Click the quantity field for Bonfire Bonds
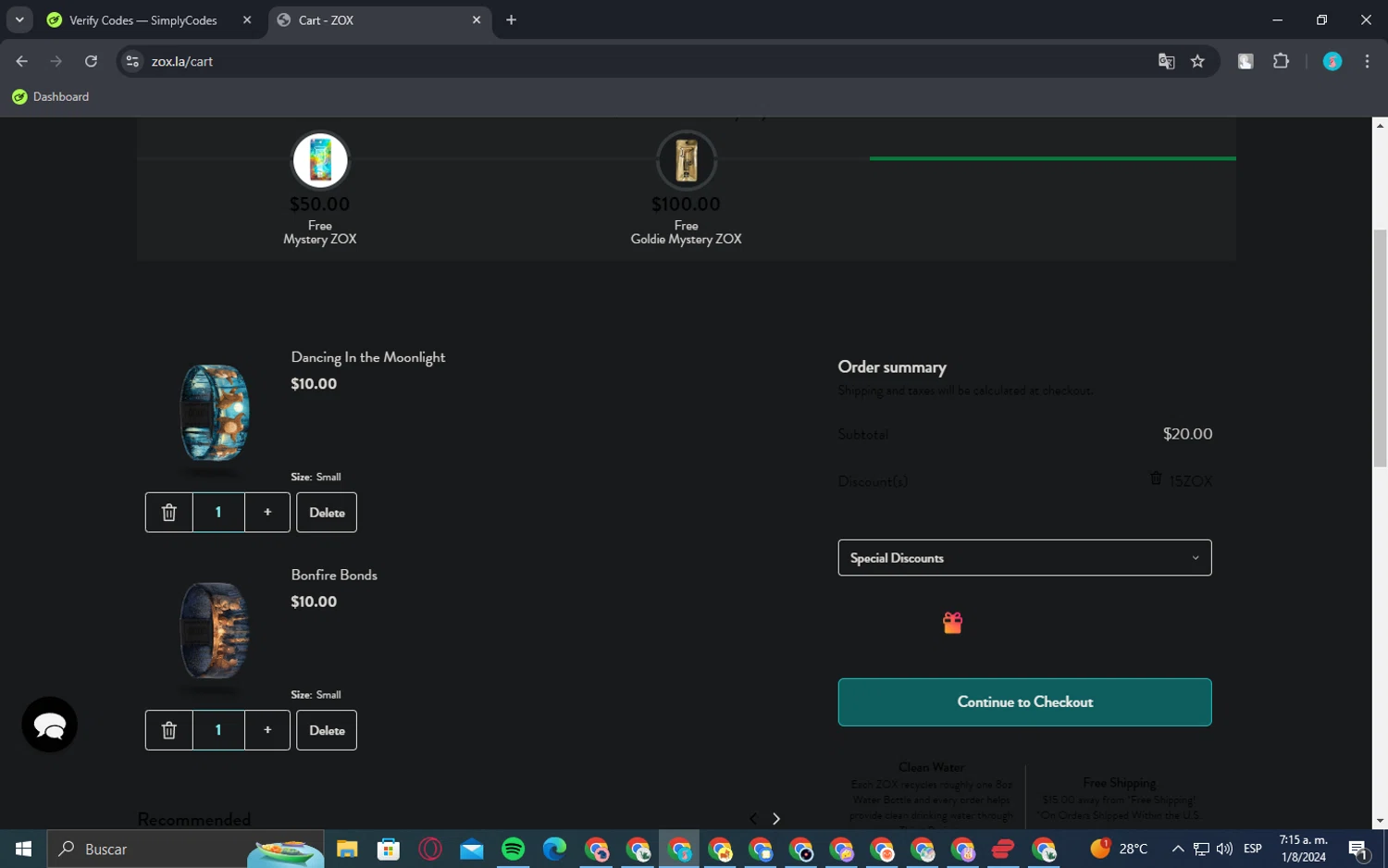Screen dimensions: 1388x868 tap(218, 730)
